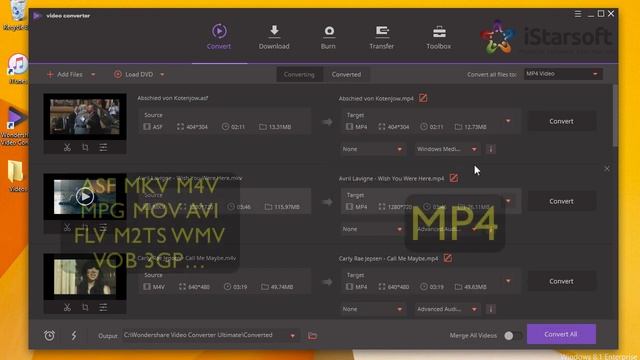Trim the Carly Rae Jepsen video with scissors icon
This screenshot has width=640, height=360.
(x=67, y=307)
